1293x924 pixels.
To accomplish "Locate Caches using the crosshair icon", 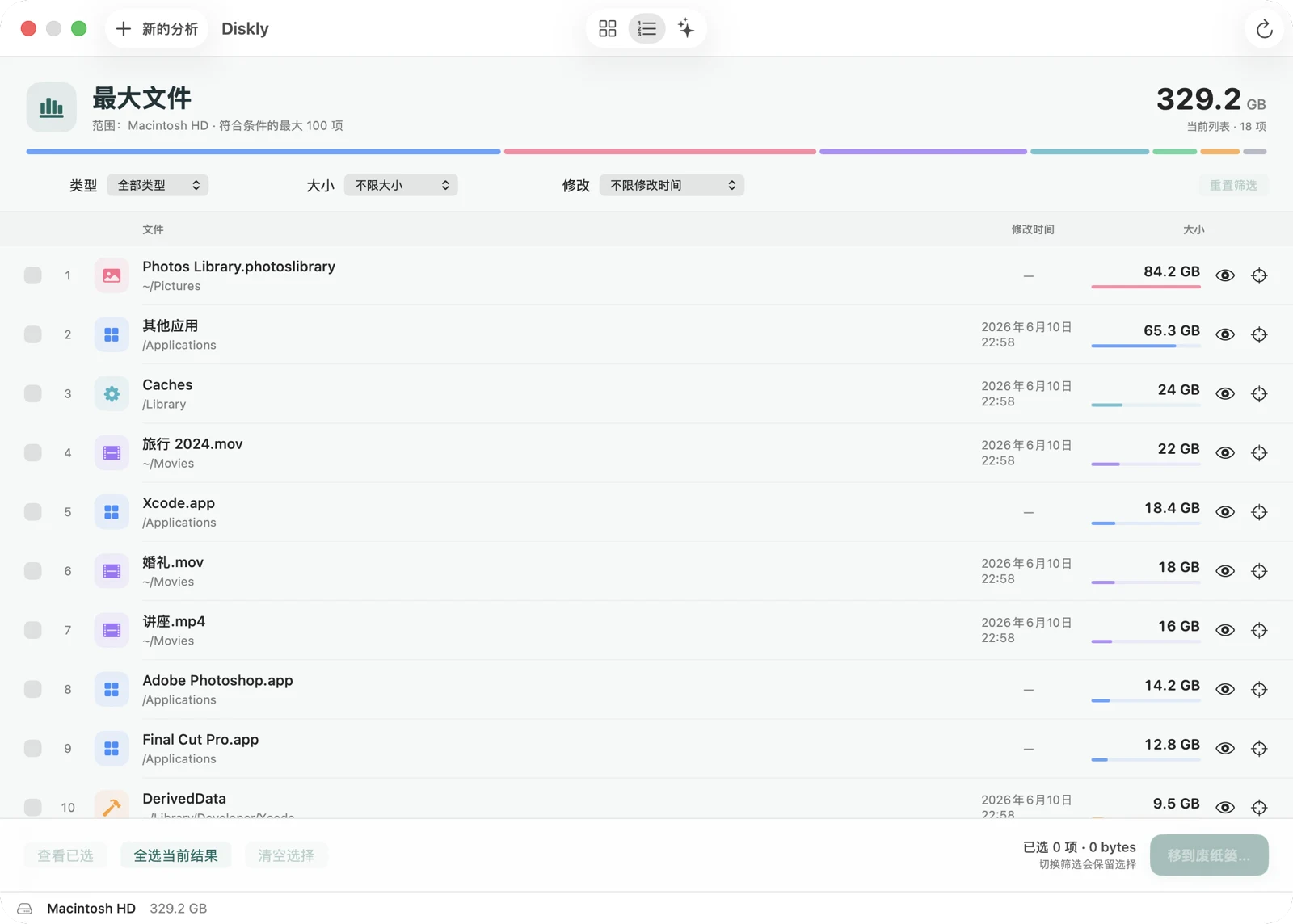I will click(1259, 393).
